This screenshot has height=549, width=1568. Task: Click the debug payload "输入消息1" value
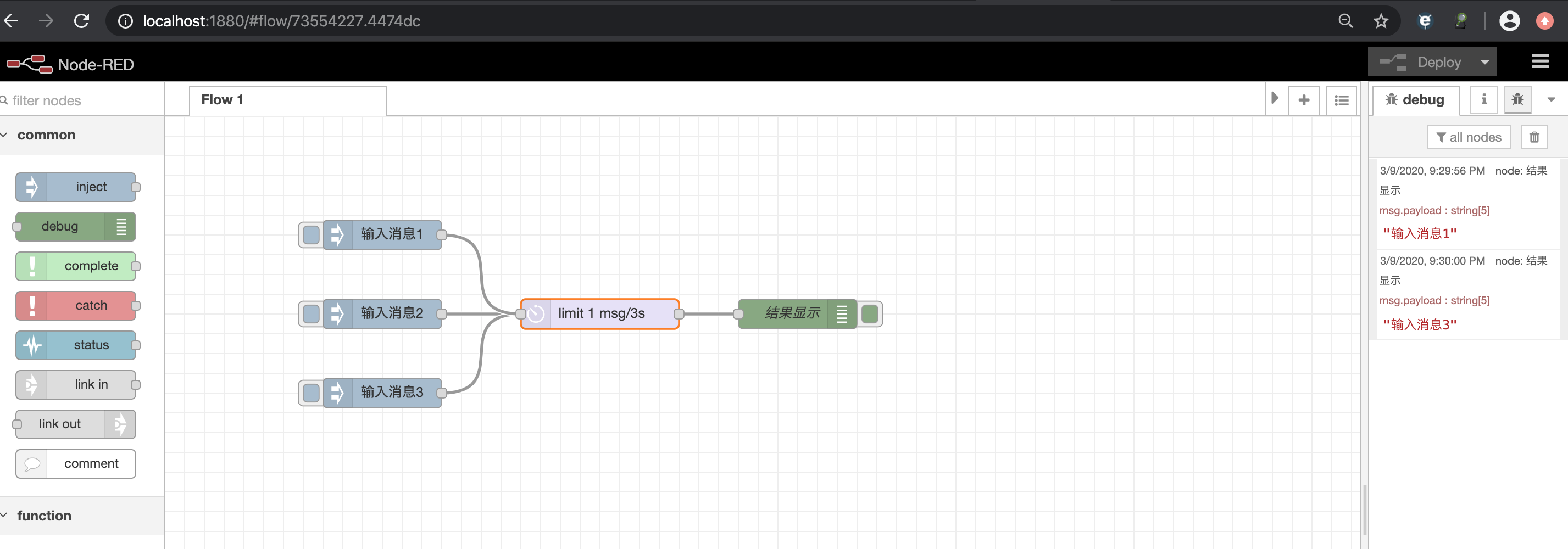click(1420, 233)
